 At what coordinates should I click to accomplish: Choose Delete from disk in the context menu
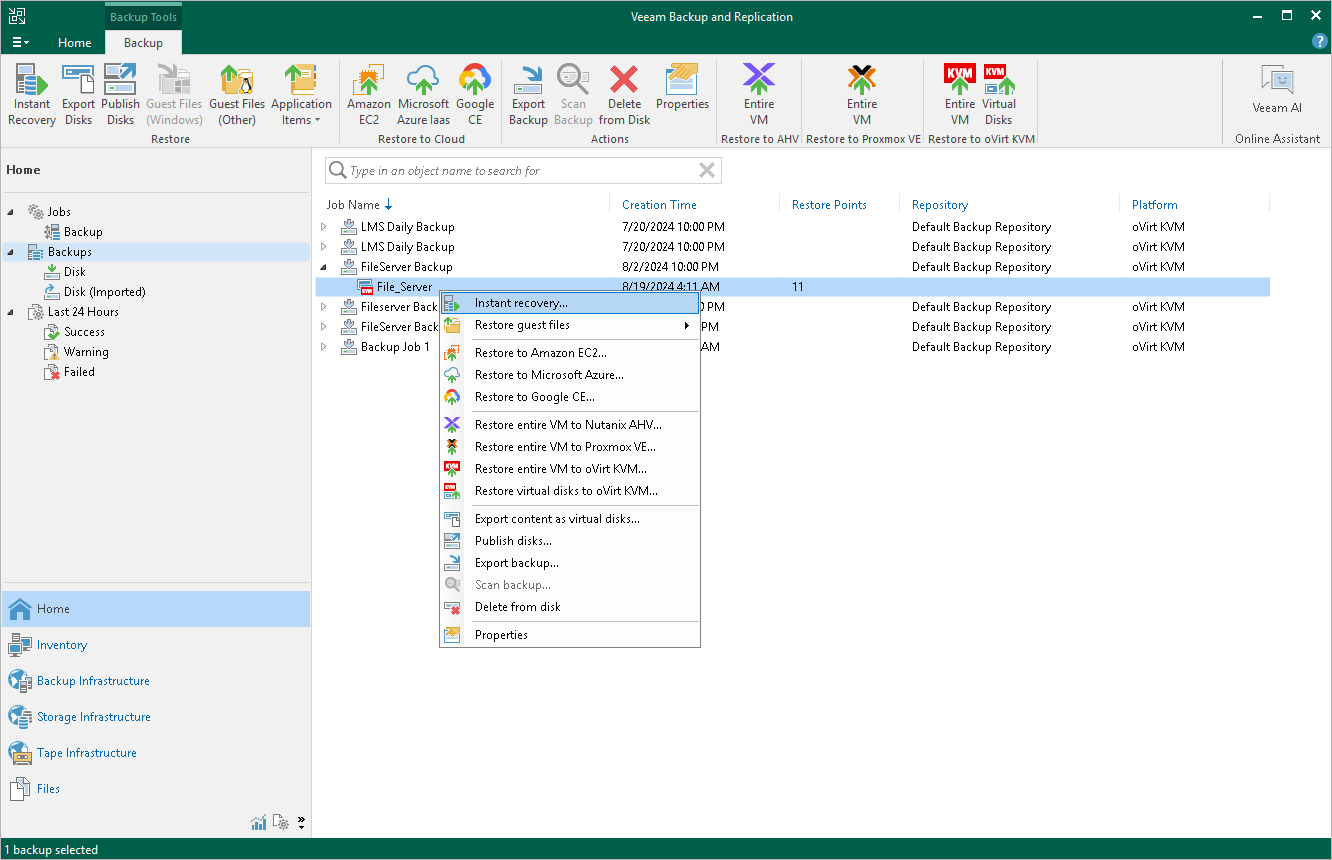tap(570, 607)
